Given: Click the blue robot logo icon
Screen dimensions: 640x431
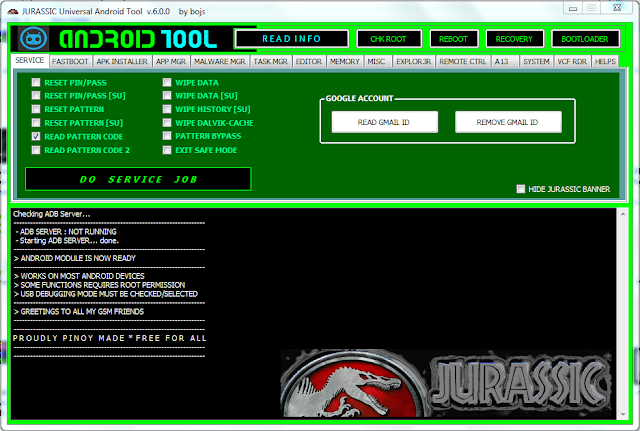Looking at the screenshot, I should coord(33,39).
